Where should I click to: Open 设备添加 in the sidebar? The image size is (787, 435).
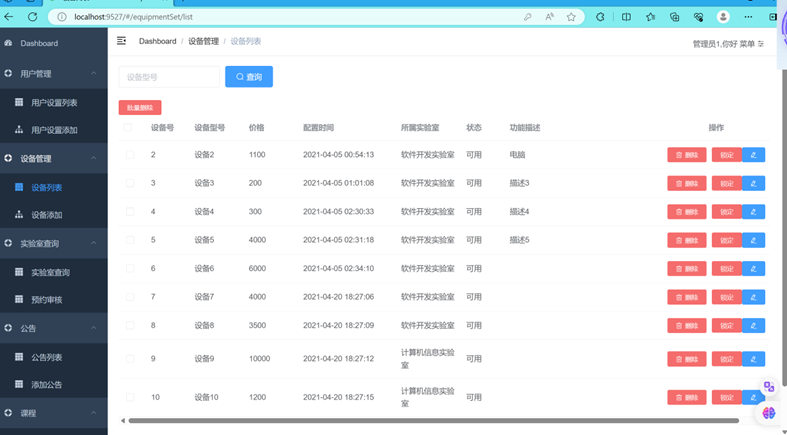(46, 215)
